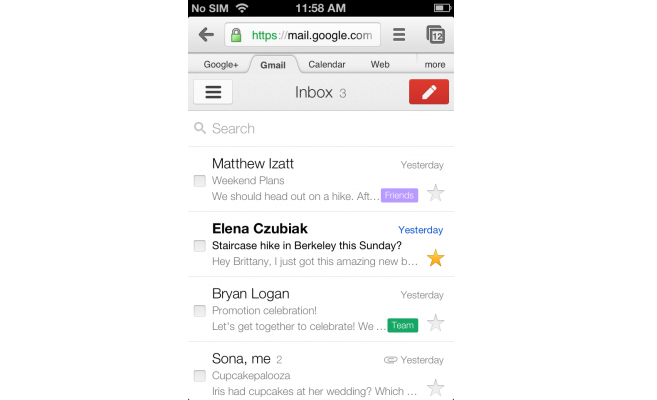The image size is (657, 400).
Task: Tap the browser back arrow
Action: pos(206,35)
